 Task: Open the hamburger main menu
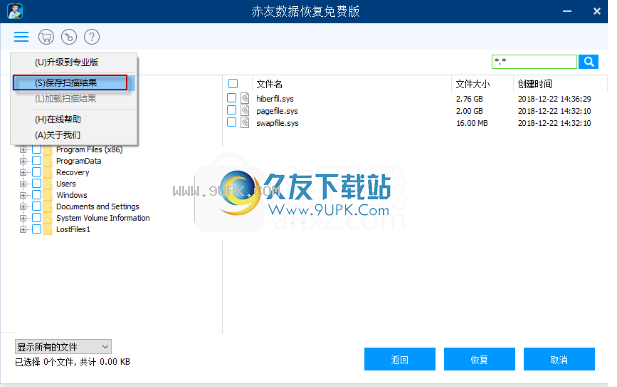pos(21,37)
